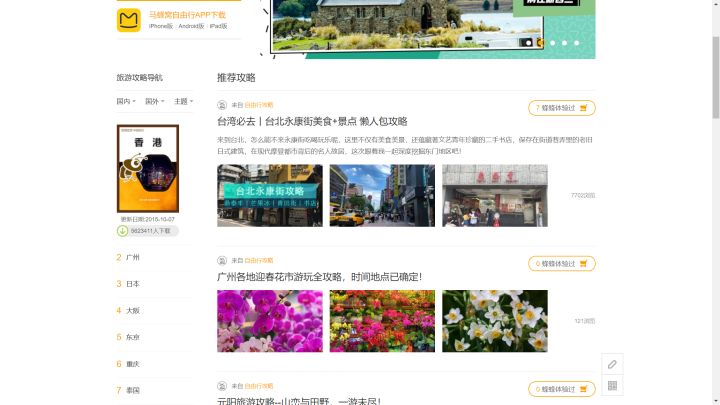Click the 自由行攻略 source link above the 元阳 article
720x405 pixels.
coord(259,386)
